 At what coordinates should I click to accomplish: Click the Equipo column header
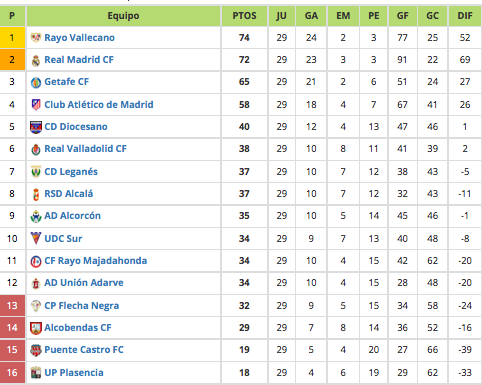[123, 16]
